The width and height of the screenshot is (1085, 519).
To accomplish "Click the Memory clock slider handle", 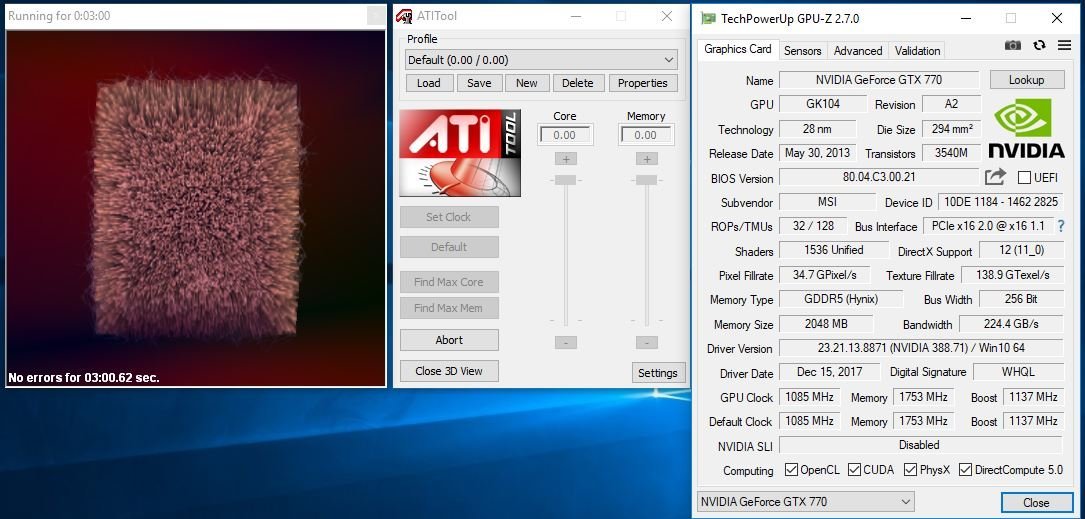I will pyautogui.click(x=646, y=180).
